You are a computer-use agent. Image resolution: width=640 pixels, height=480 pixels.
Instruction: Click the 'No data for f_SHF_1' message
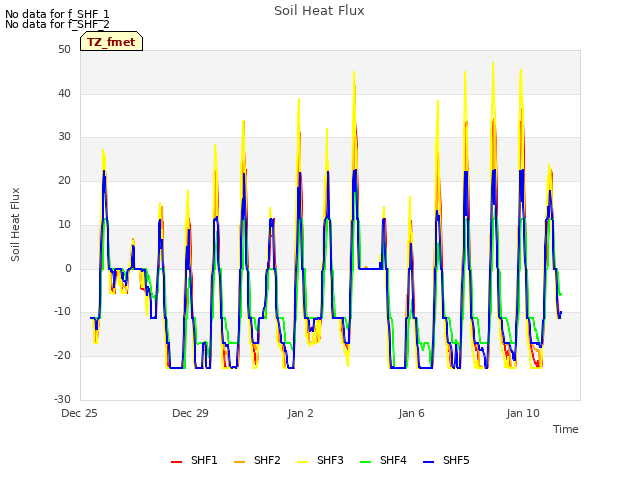click(x=57, y=14)
